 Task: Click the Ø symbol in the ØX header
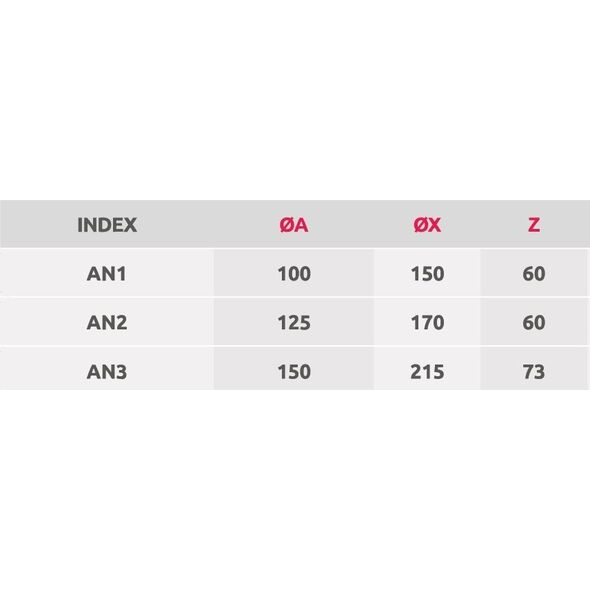pyautogui.click(x=421, y=225)
